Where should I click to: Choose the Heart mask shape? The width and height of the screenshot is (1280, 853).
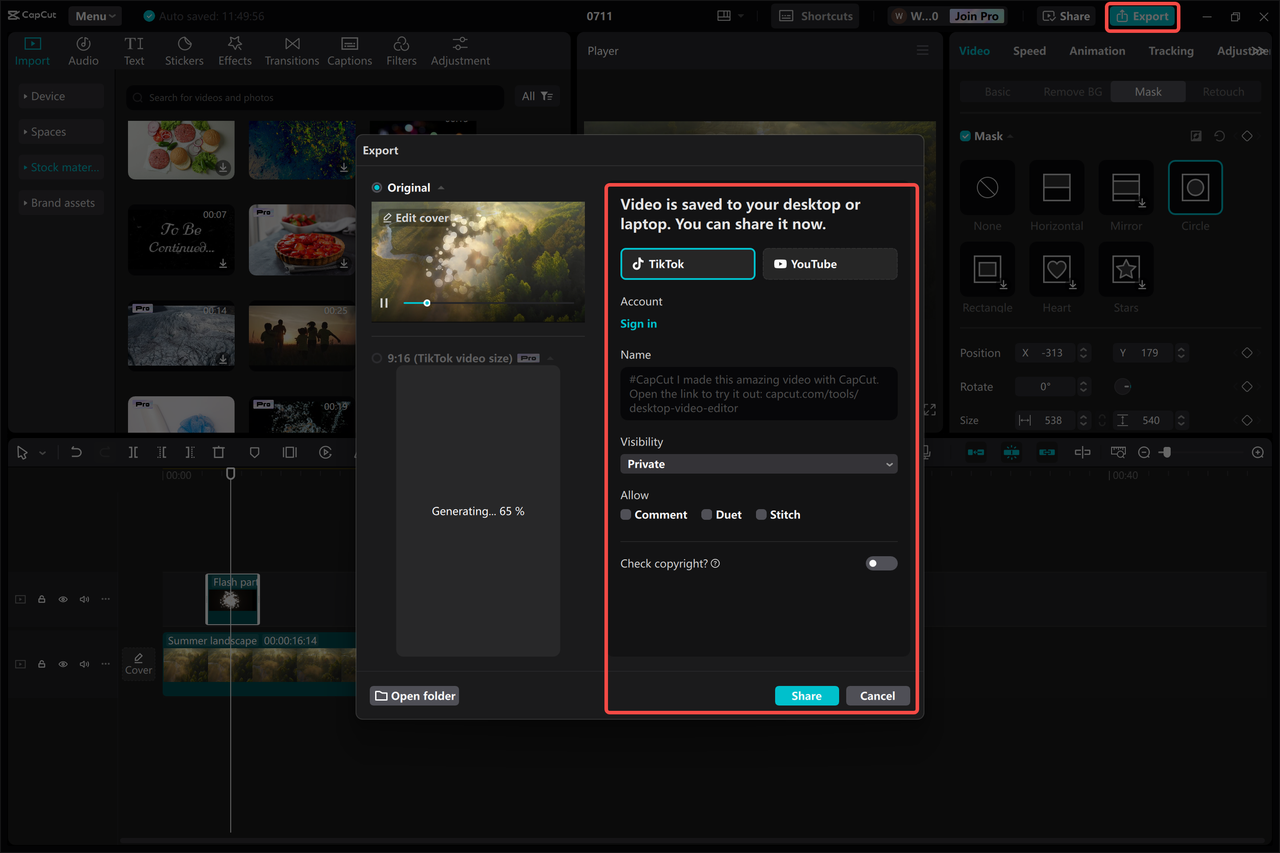pyautogui.click(x=1057, y=269)
